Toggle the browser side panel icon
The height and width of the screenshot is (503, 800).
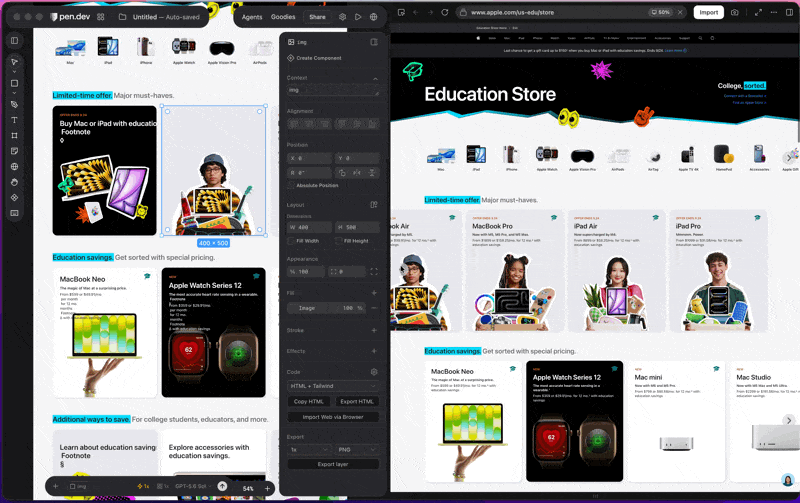click(789, 12)
